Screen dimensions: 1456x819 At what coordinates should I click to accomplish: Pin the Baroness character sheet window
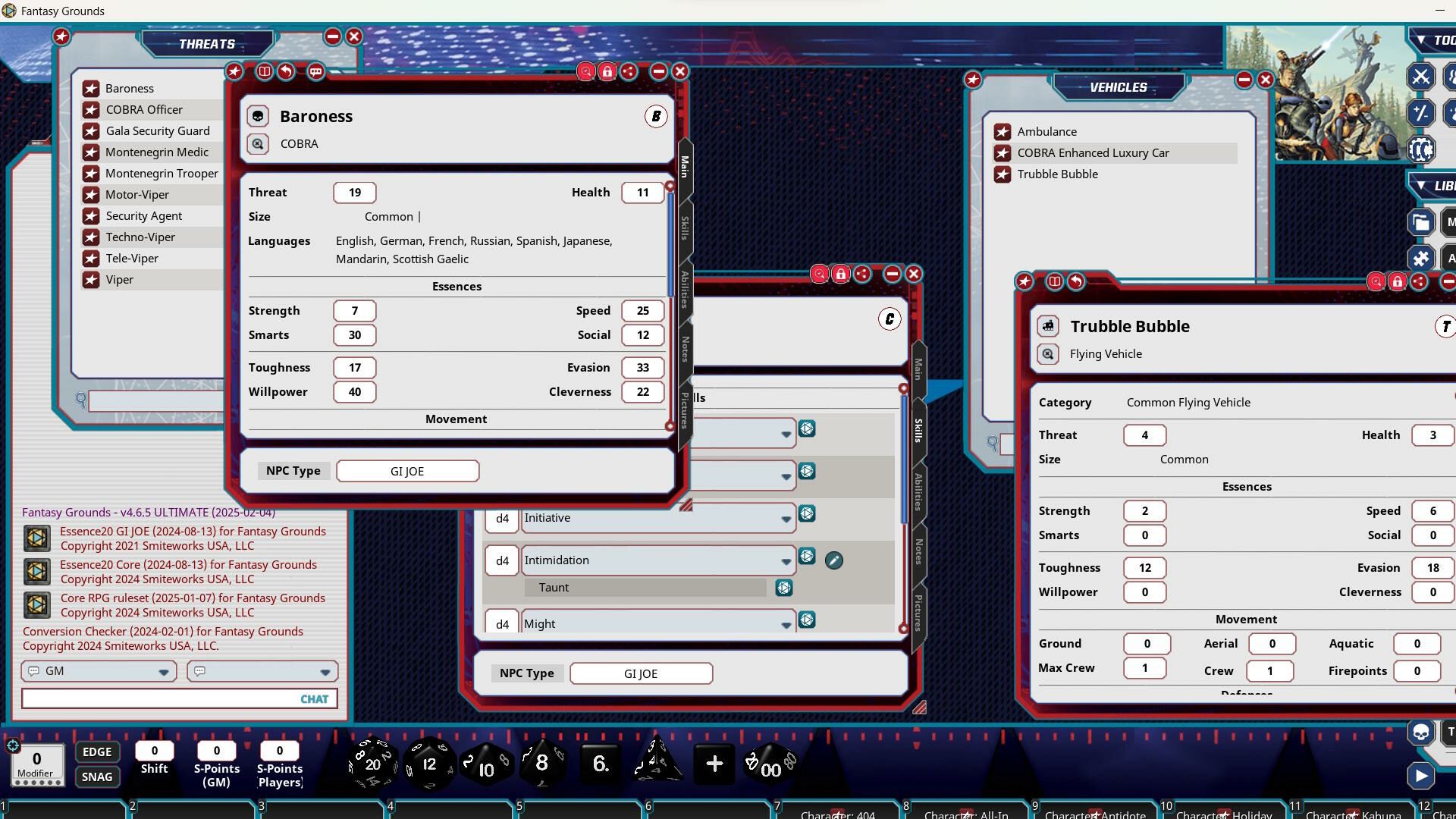click(x=234, y=71)
